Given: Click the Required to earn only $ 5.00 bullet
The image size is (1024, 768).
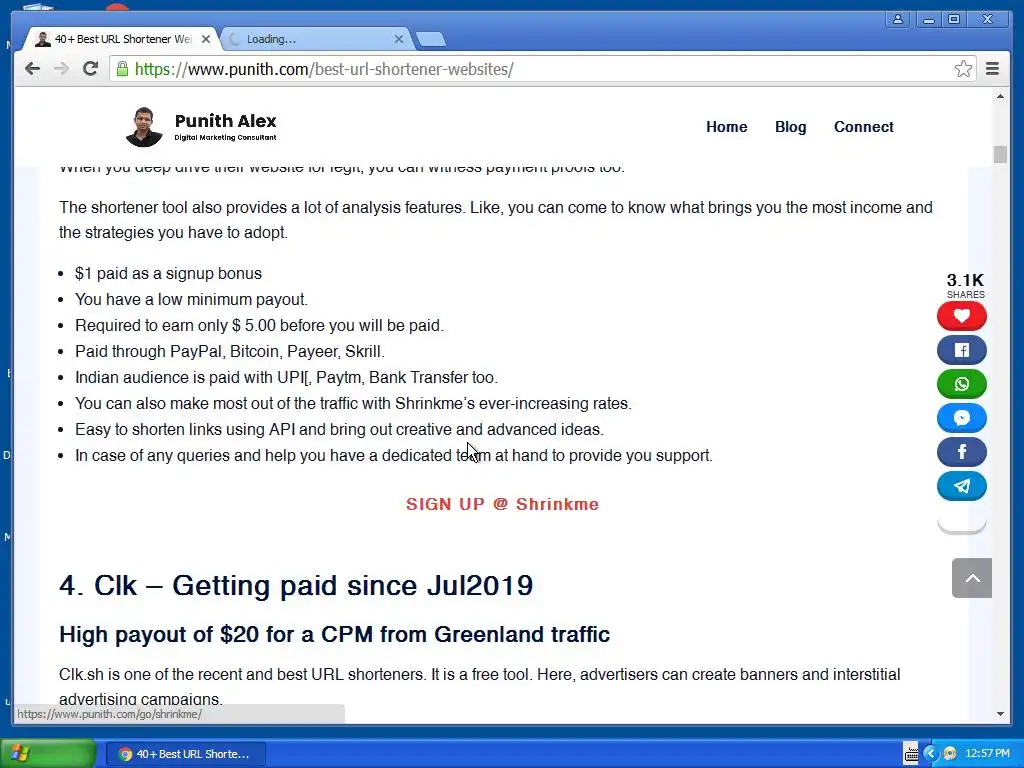Looking at the screenshot, I should pos(259,325).
